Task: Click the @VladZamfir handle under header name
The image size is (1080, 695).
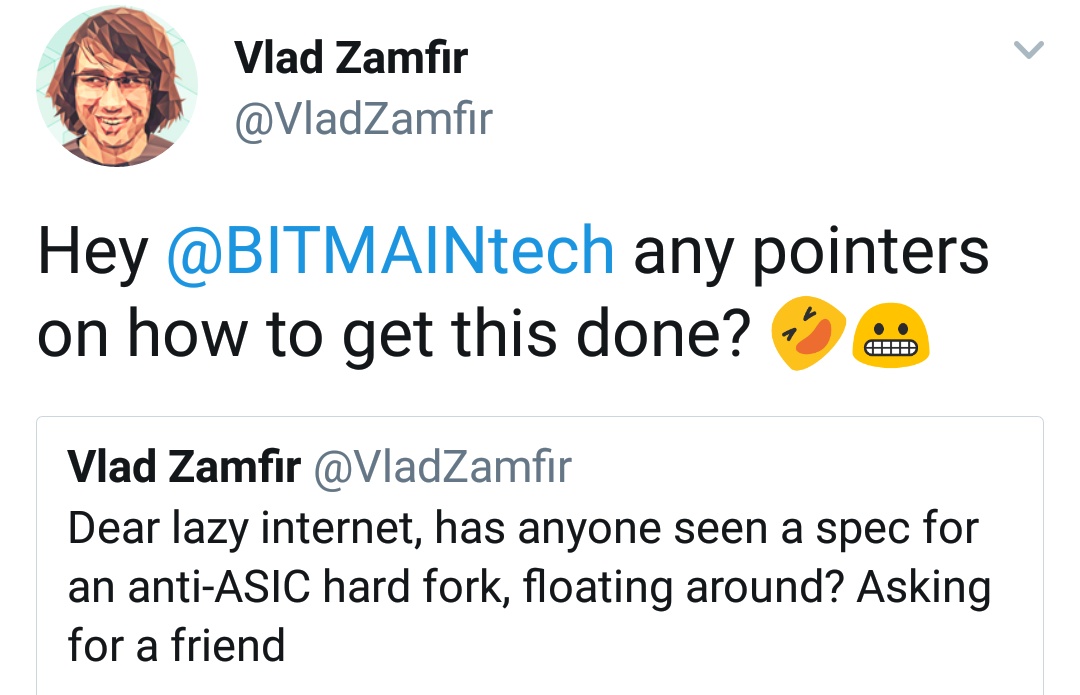Action: pos(362,119)
